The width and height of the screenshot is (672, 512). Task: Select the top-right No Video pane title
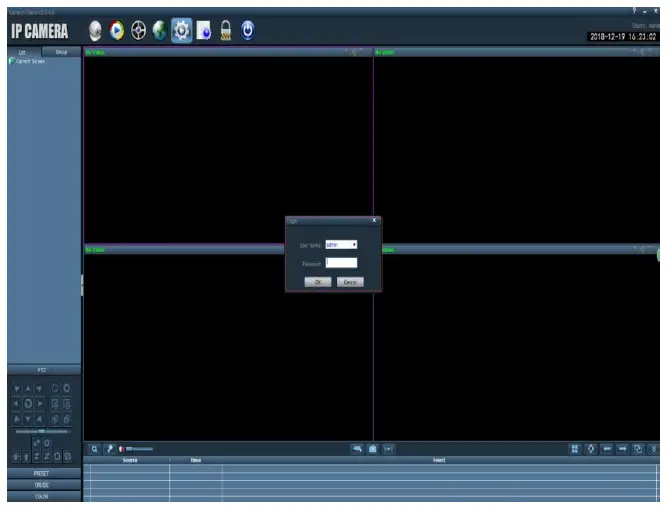click(384, 52)
